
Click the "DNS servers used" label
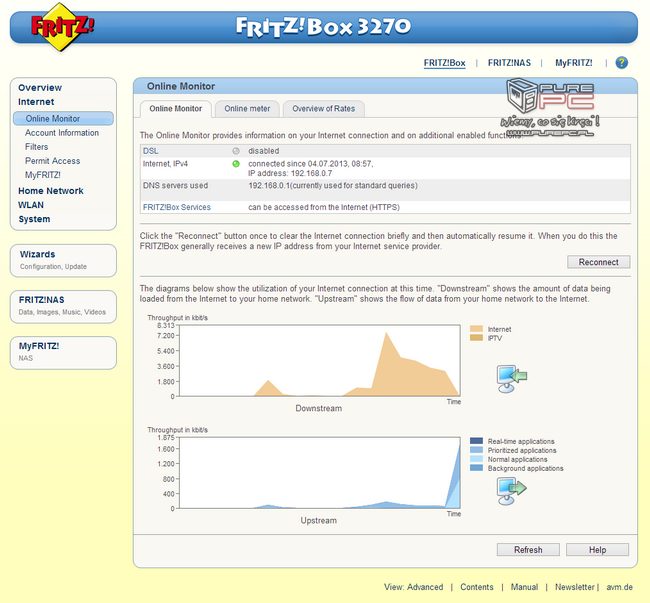[x=175, y=185]
